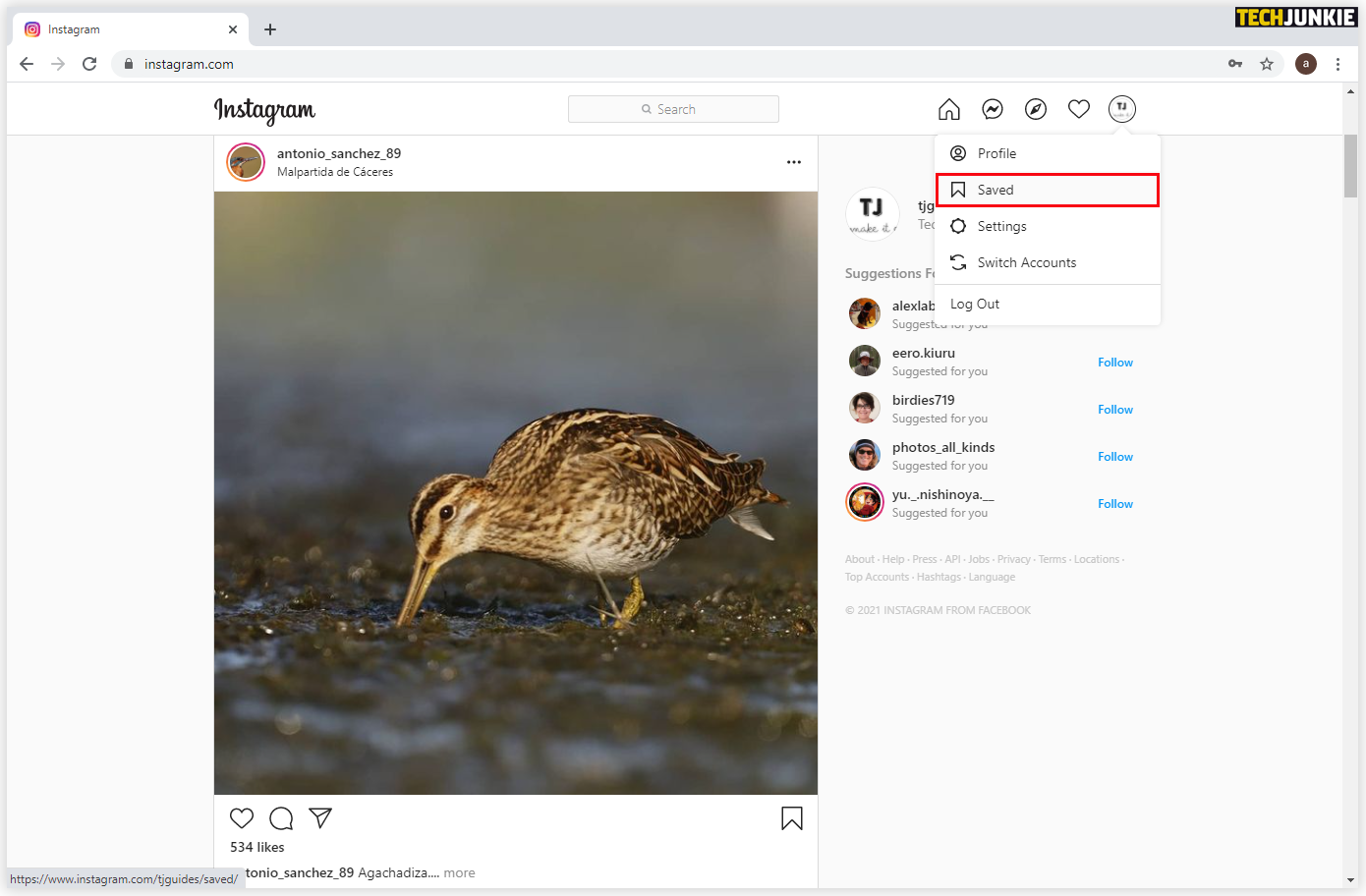Open Direct messages via the Messenger icon
The height and width of the screenshot is (896, 1366).
pos(992,109)
